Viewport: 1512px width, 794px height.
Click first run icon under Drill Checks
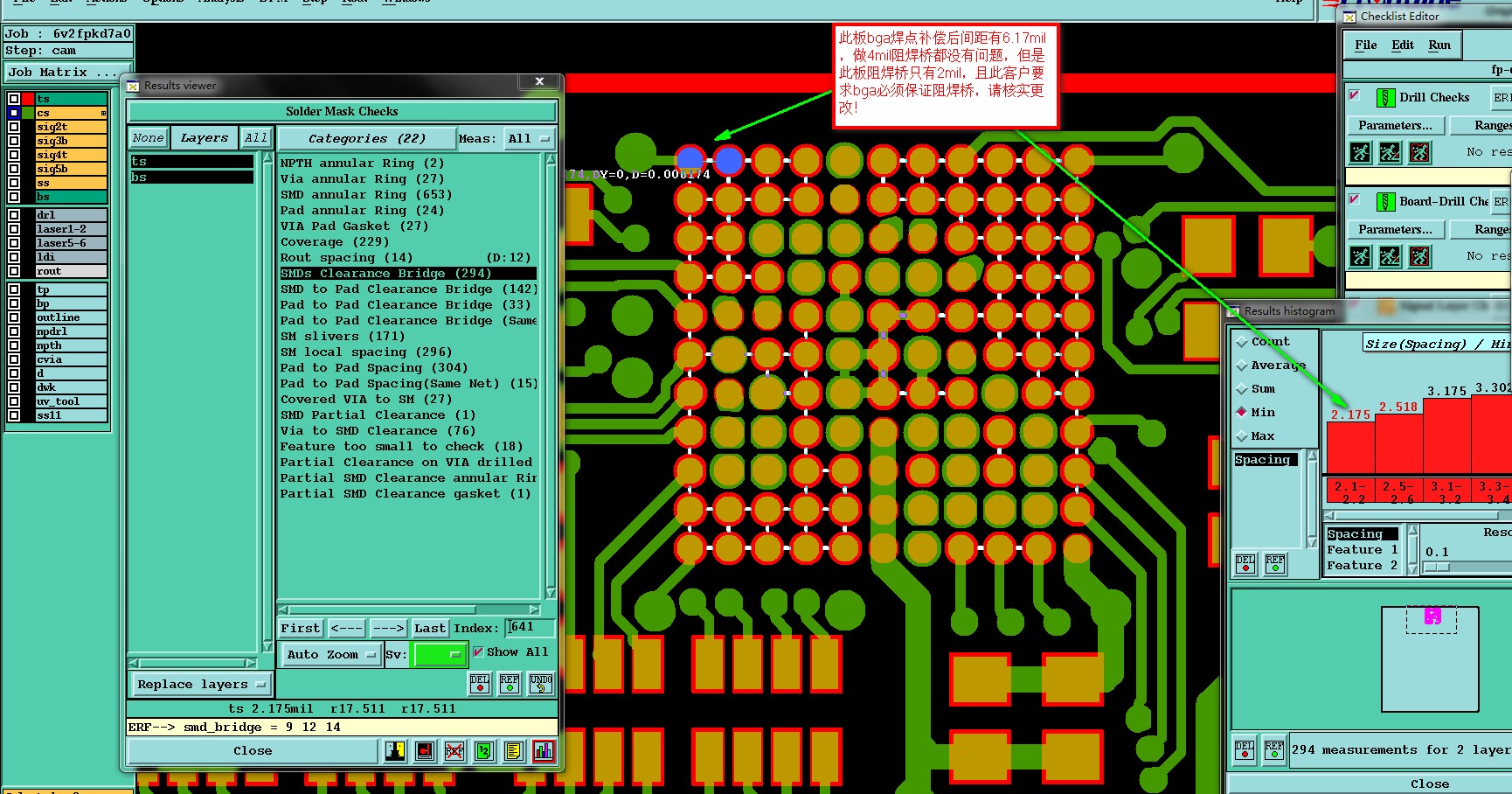[1361, 152]
